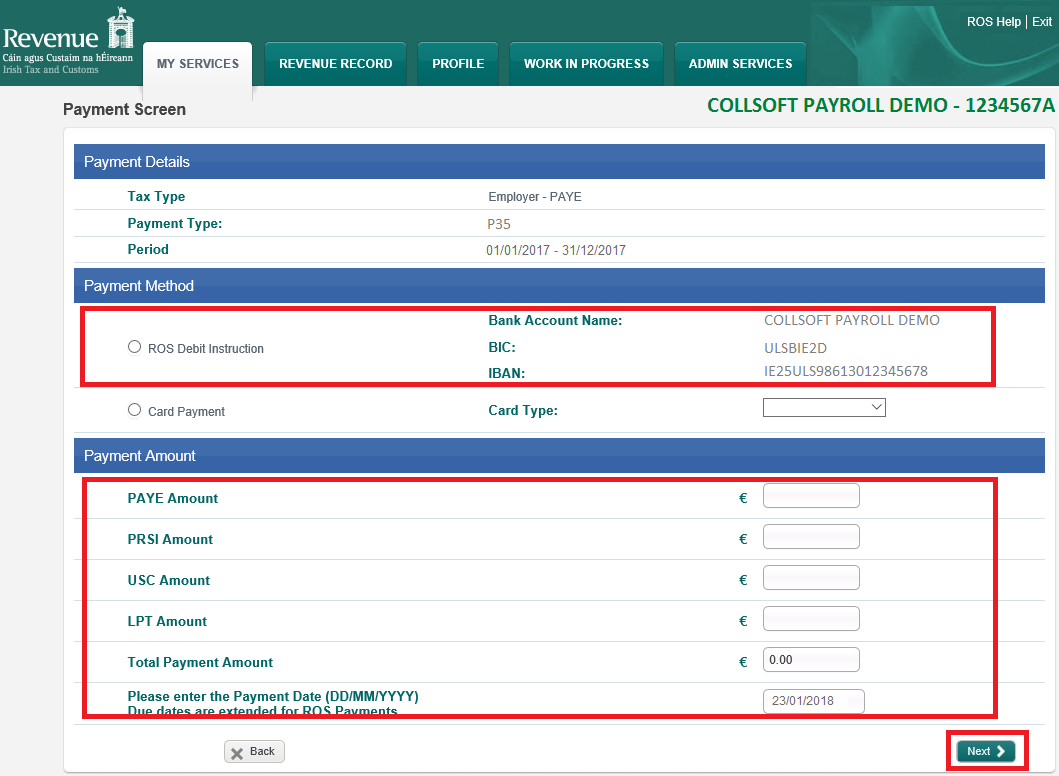Select the ROS Debit Instruction radio button
1059x776 pixels.
click(x=135, y=347)
